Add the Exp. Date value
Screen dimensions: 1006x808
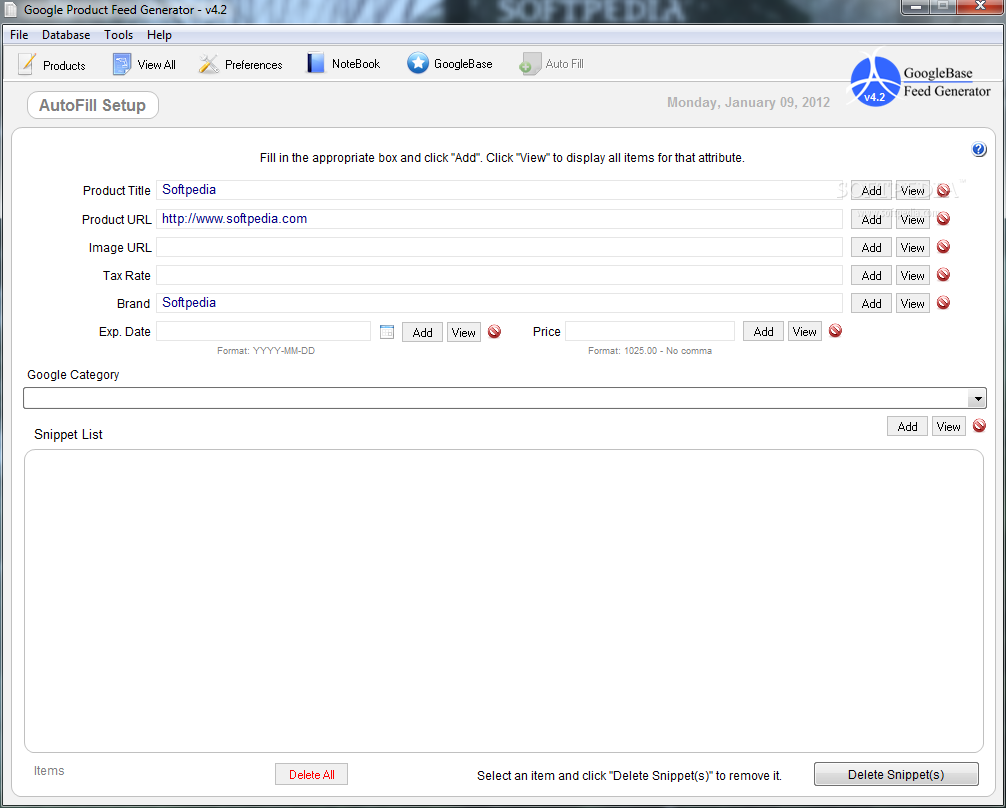422,332
